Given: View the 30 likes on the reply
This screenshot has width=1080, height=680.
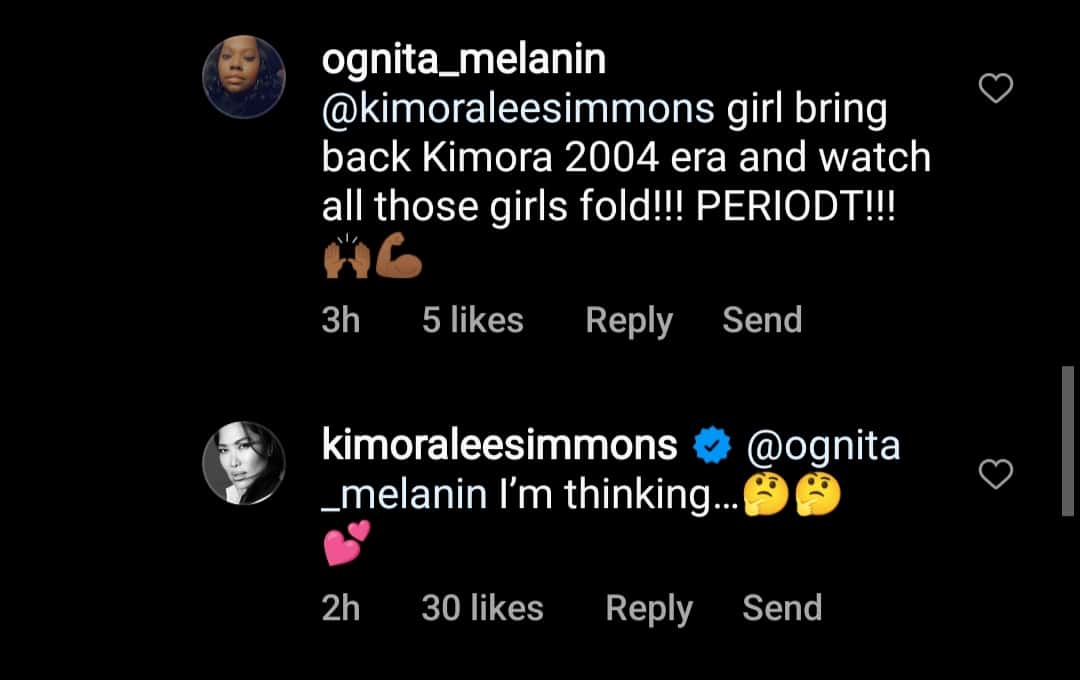Looking at the screenshot, I should pos(483,607).
